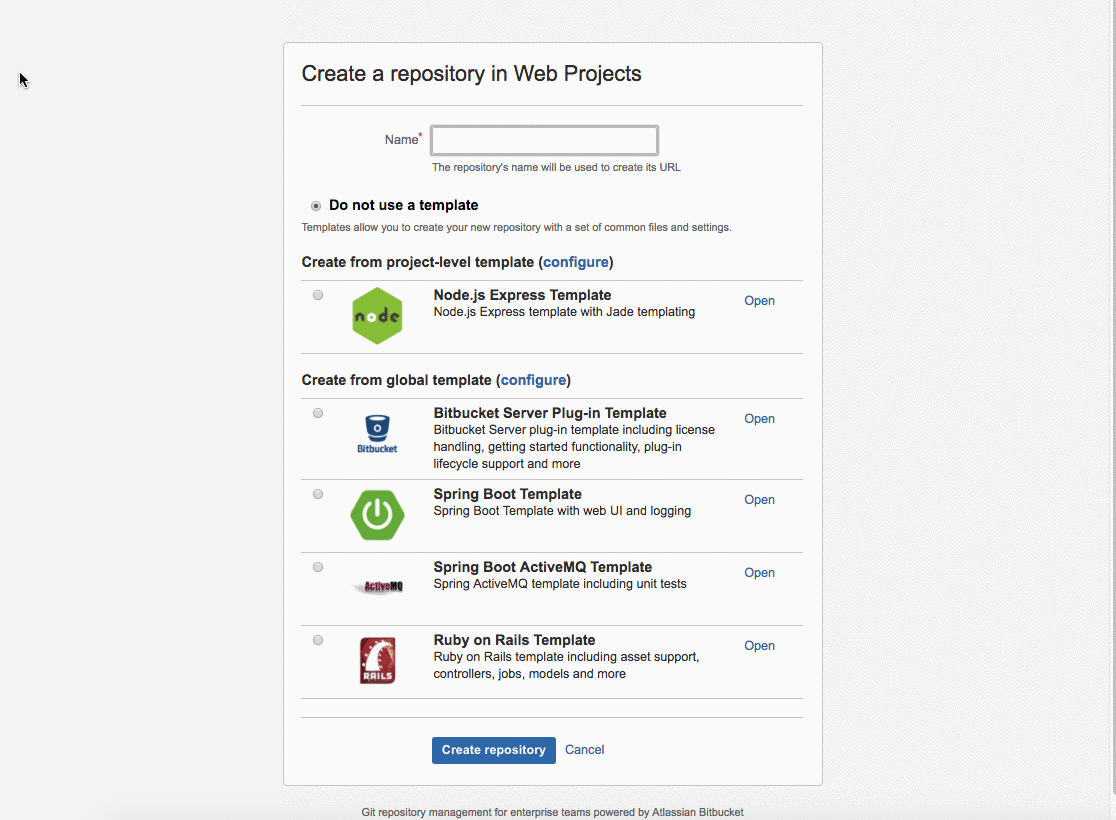Open the Ruby on Rails Template link
The image size is (1116, 820).
pos(759,646)
